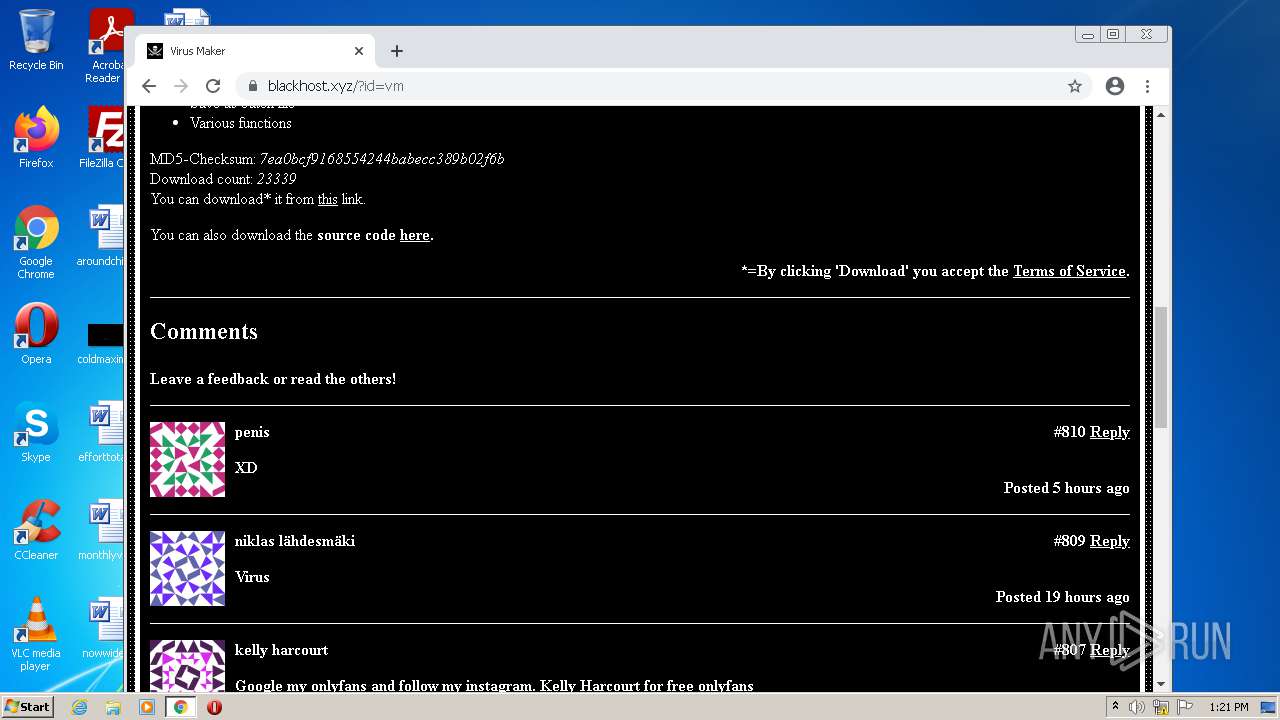Open the Recycle Bin desktop icon
The width and height of the screenshot is (1280, 720).
tap(36, 41)
